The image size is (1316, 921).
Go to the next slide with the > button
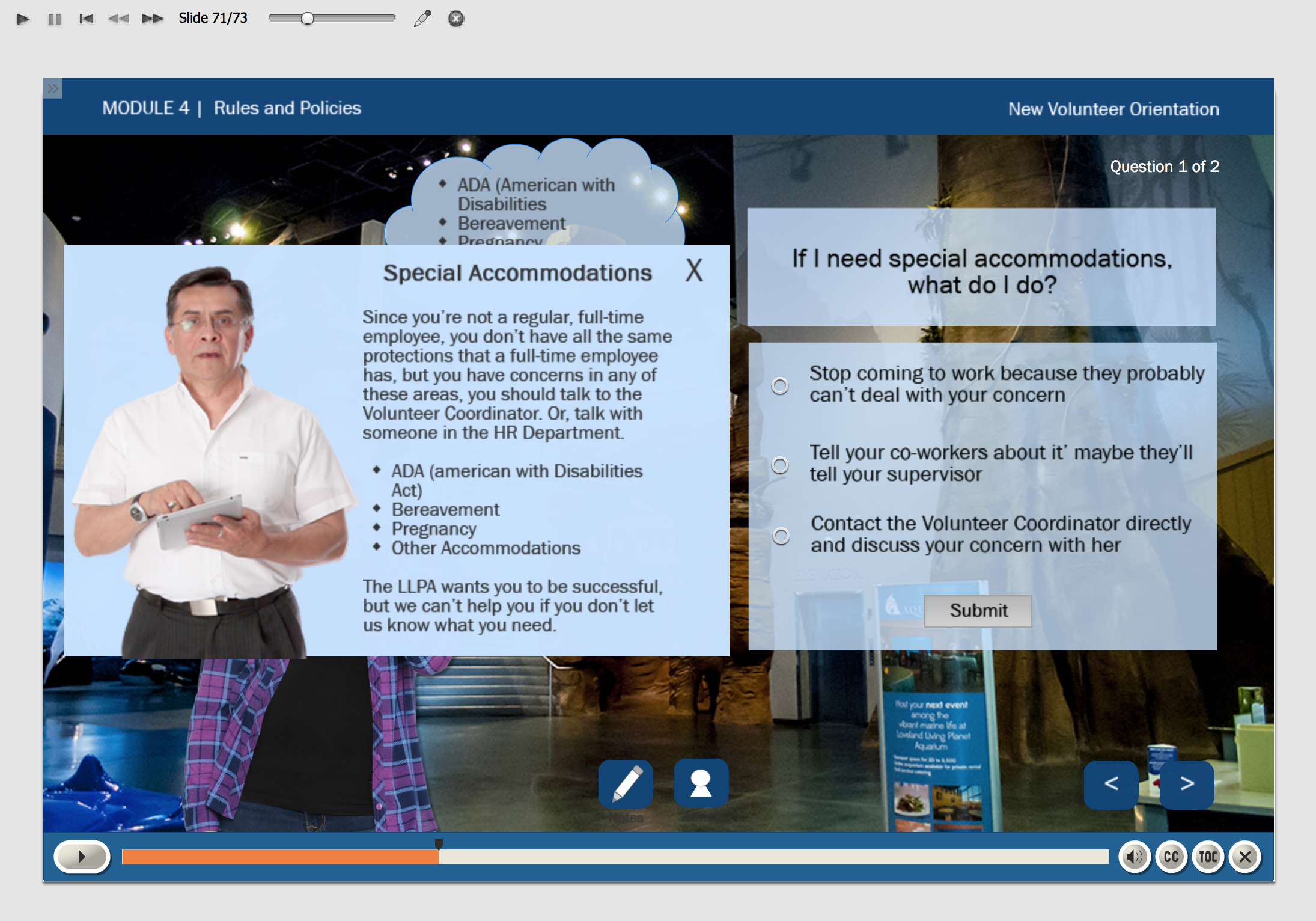pyautogui.click(x=1186, y=784)
